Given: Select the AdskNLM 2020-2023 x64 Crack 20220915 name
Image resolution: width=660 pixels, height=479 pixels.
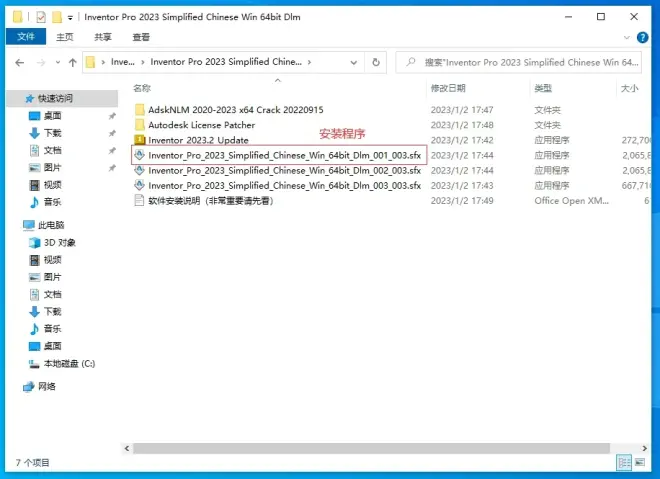Looking at the screenshot, I should coord(236,110).
